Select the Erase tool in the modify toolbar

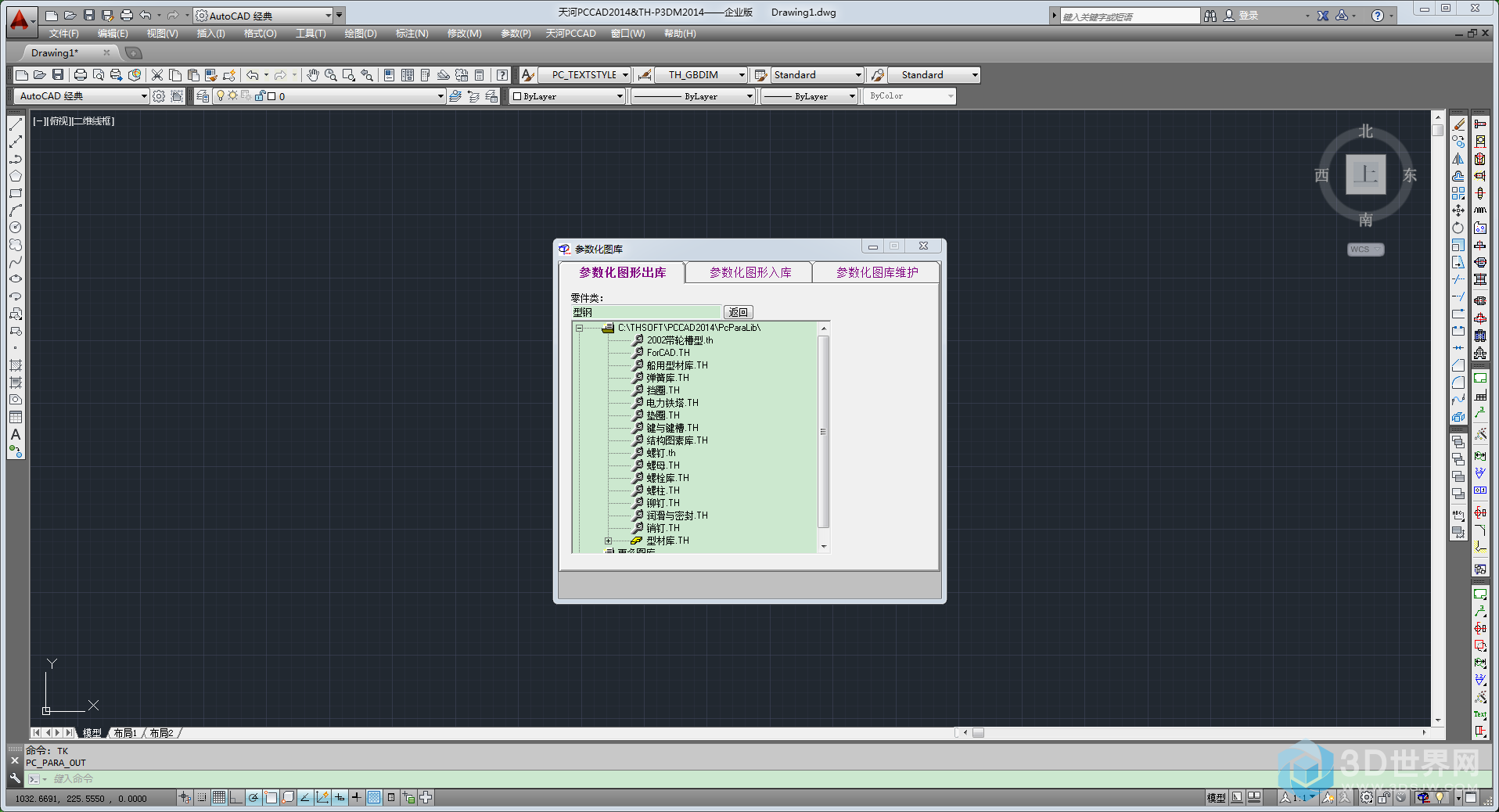1459,124
